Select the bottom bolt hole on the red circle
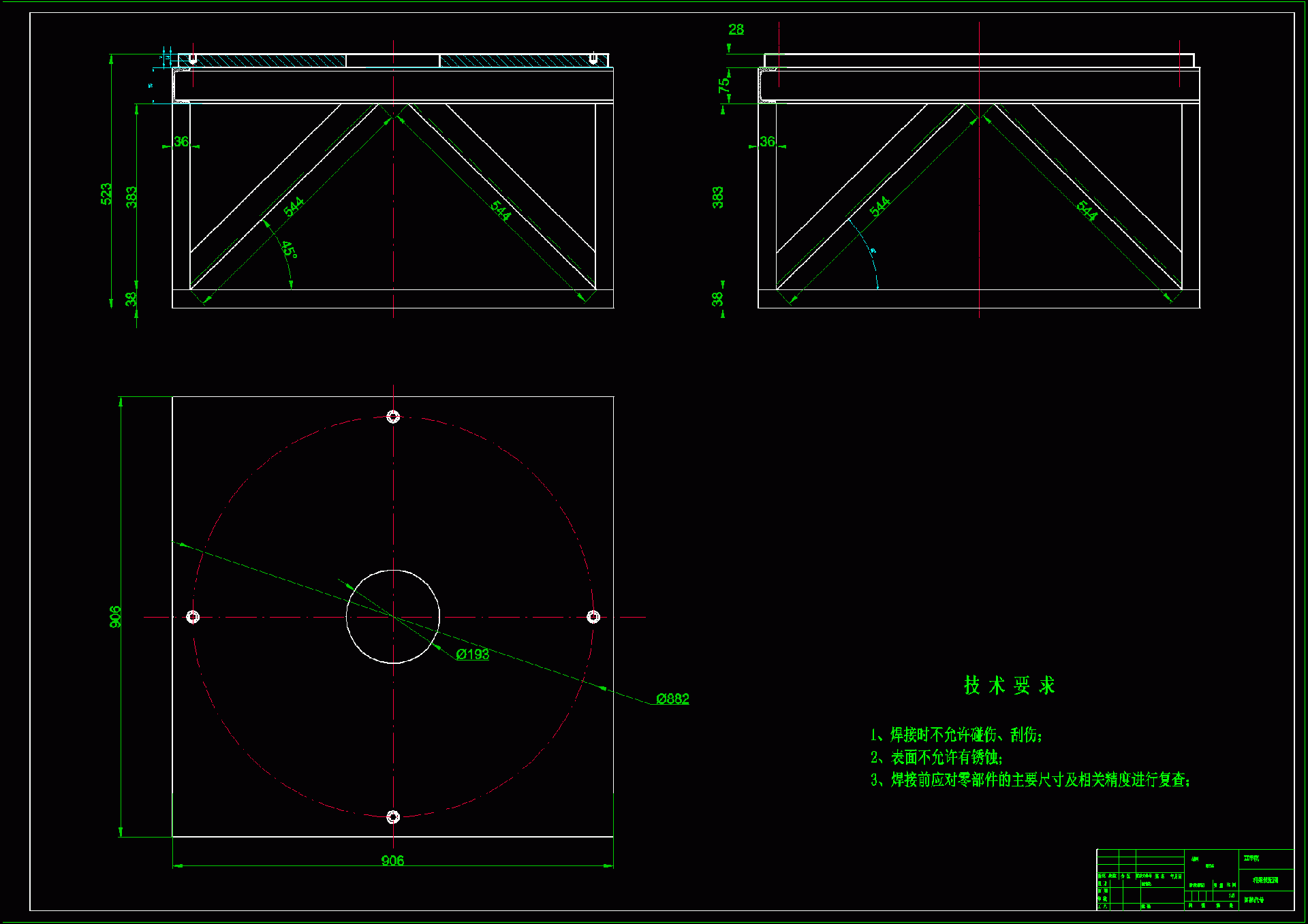The width and height of the screenshot is (1308, 924). [x=393, y=816]
